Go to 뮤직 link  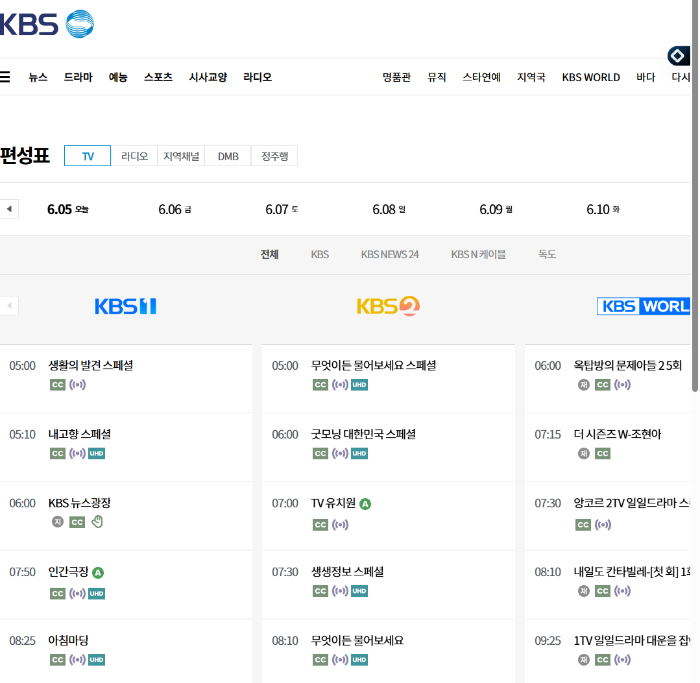pos(437,77)
